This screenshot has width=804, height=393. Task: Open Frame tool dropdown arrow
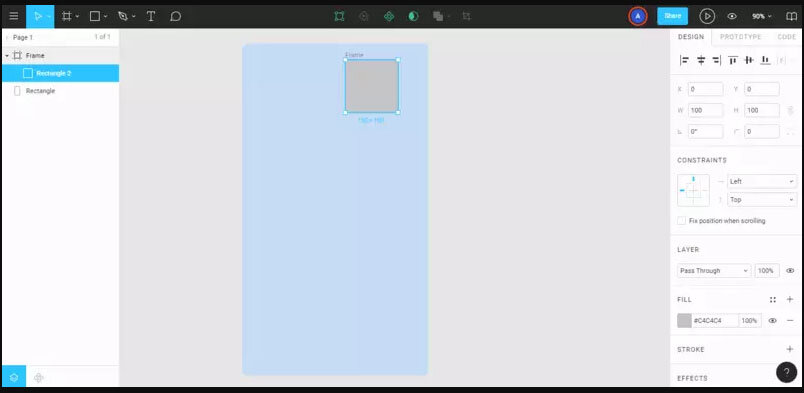[77, 16]
